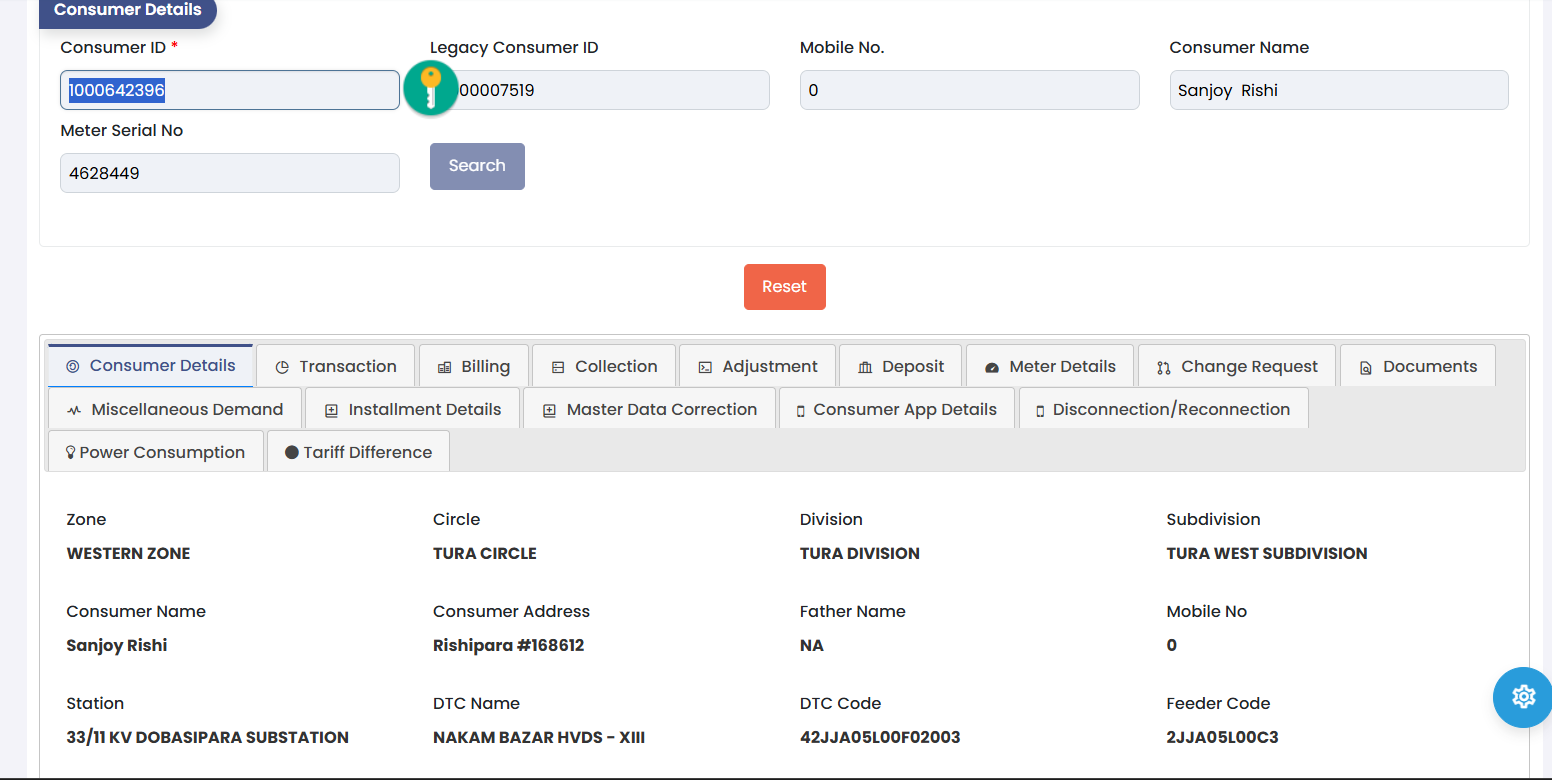1552x780 pixels.
Task: Open the blue settings gear button
Action: (x=1522, y=697)
